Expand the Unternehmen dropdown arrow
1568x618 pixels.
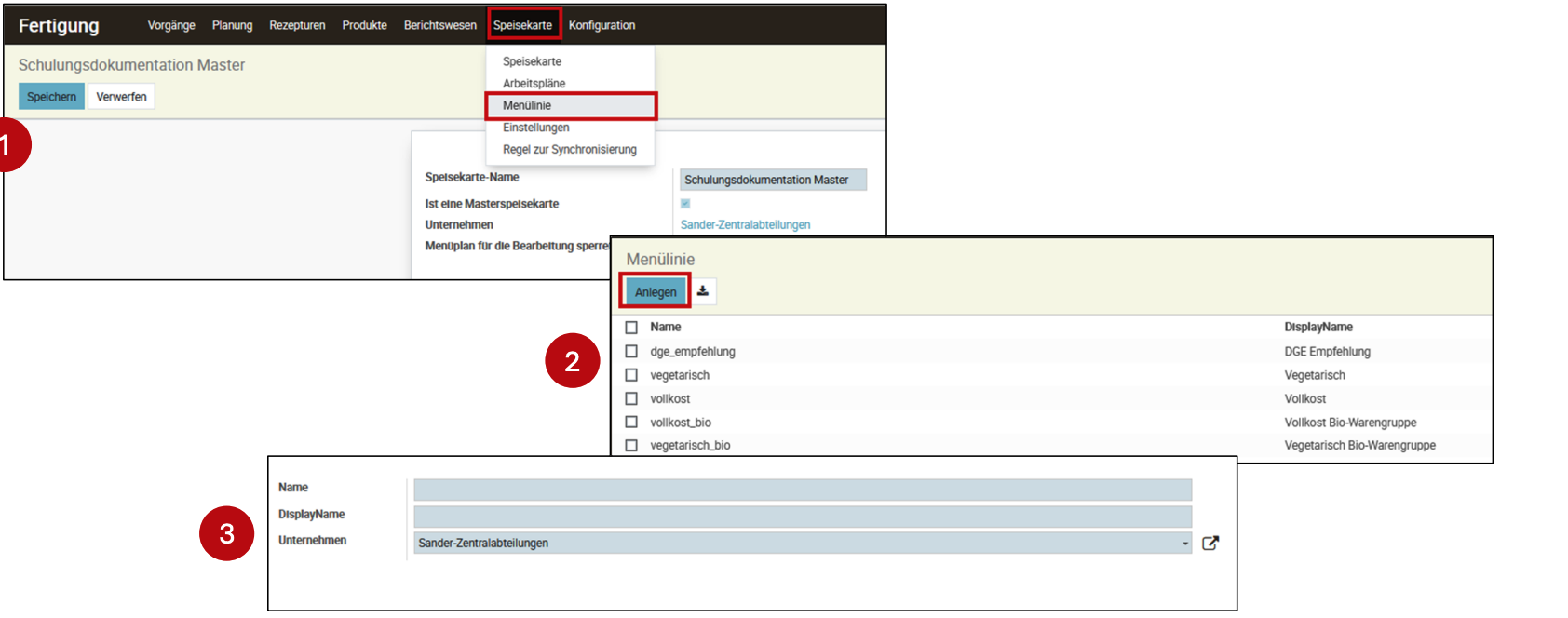pyautogui.click(x=1184, y=544)
